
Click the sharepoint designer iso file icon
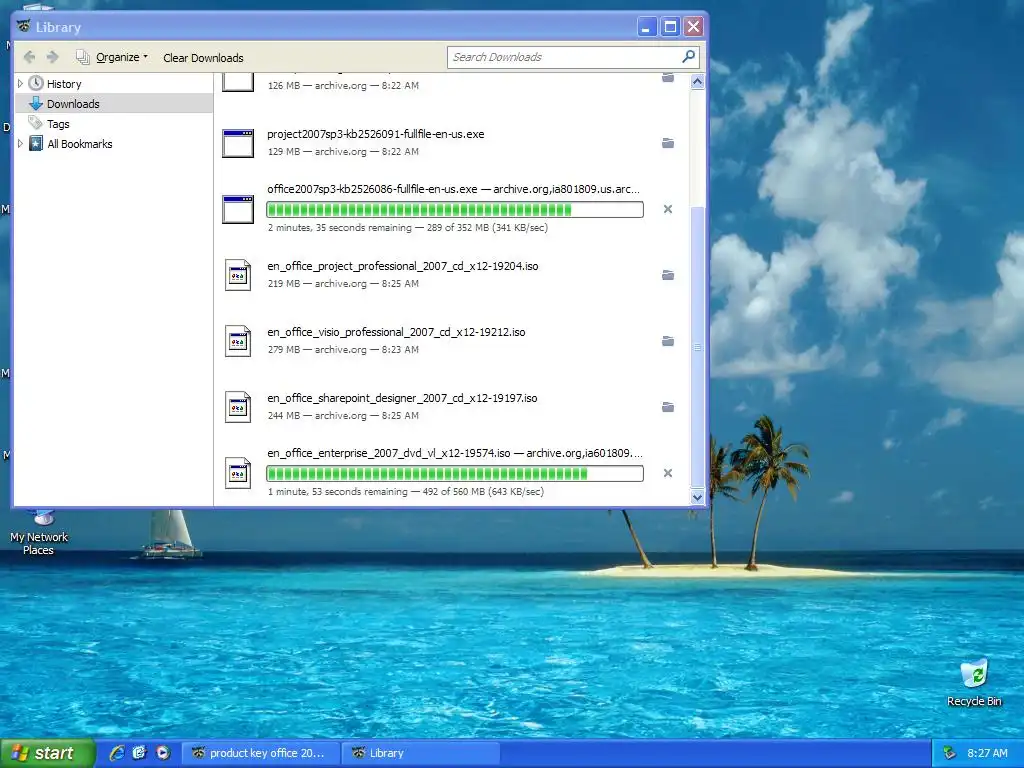click(x=238, y=407)
